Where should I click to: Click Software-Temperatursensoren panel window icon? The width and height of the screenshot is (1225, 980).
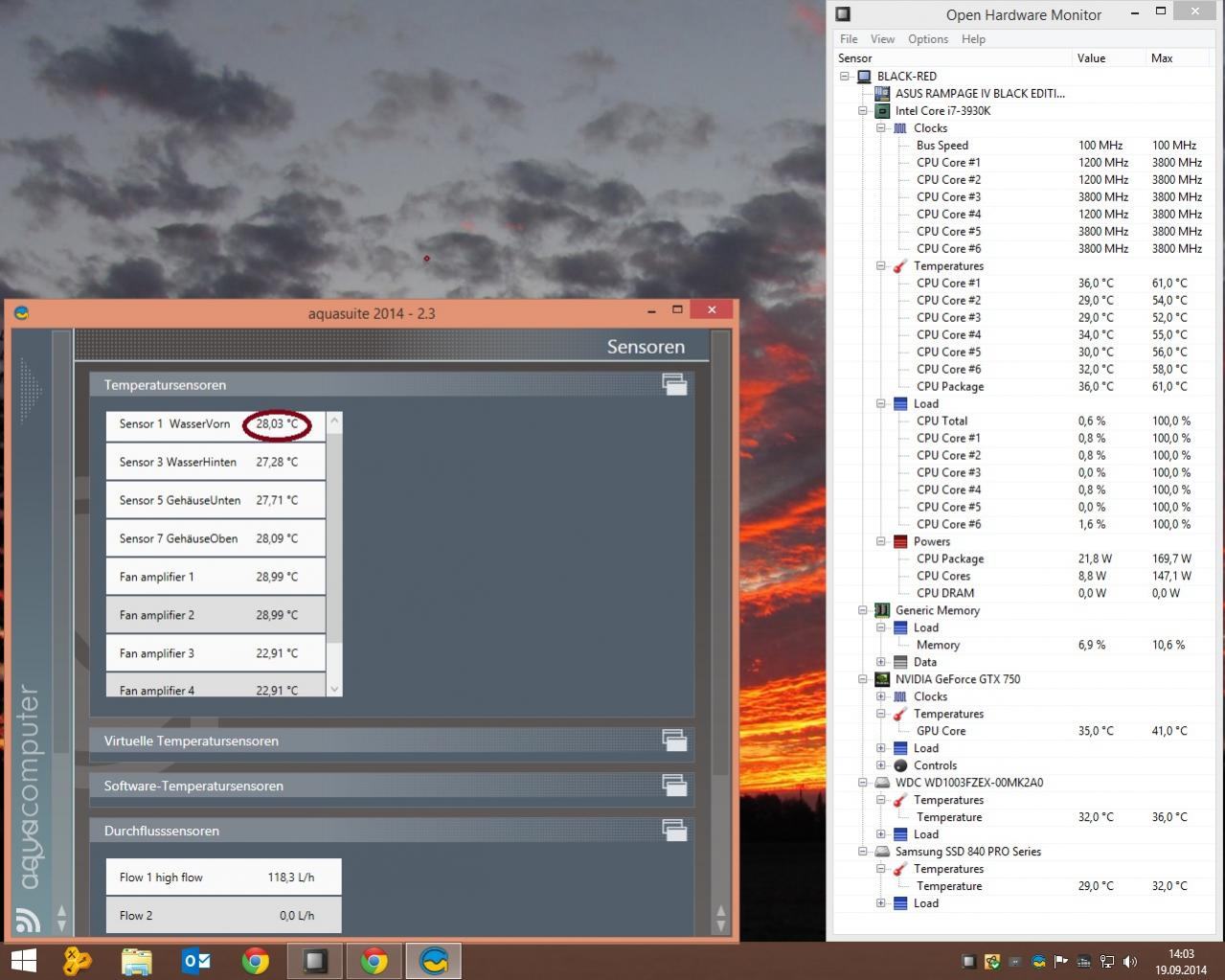point(674,786)
